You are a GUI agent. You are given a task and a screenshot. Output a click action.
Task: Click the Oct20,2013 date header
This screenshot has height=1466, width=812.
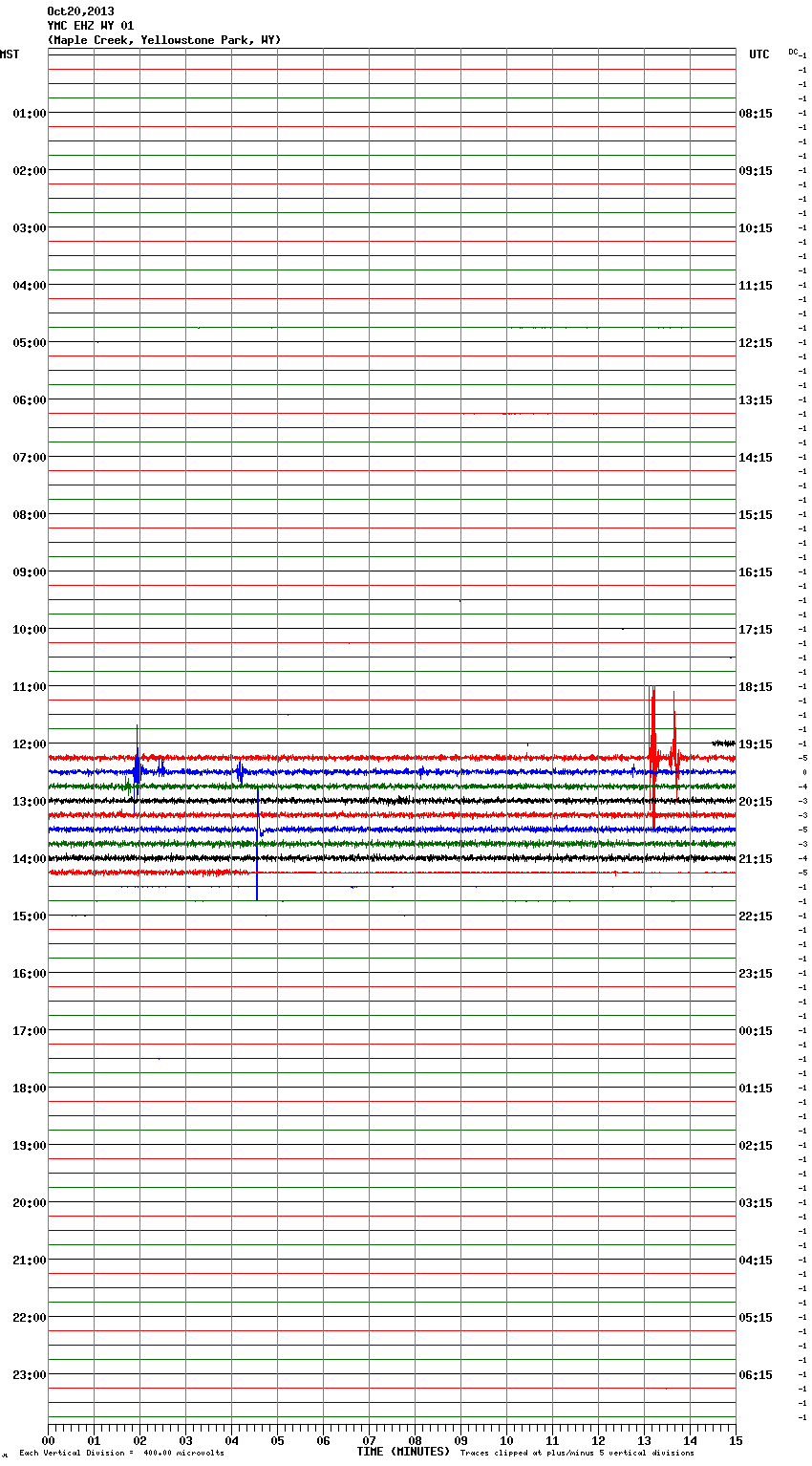[80, 11]
